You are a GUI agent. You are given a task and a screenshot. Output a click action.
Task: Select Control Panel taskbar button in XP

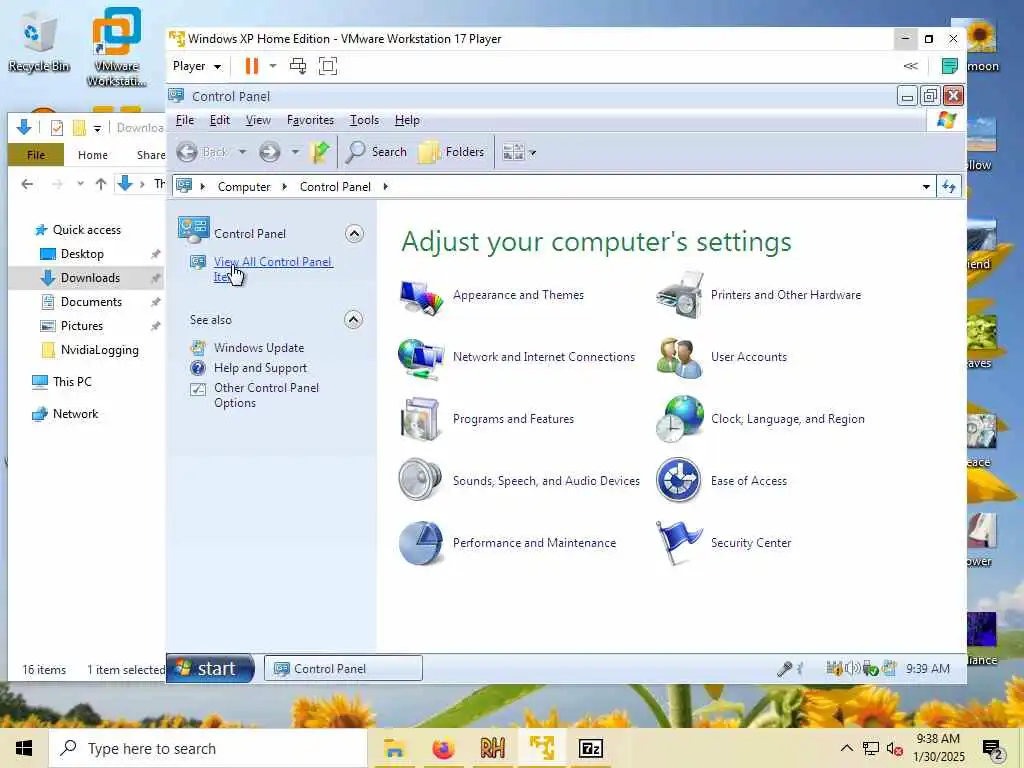343,669
